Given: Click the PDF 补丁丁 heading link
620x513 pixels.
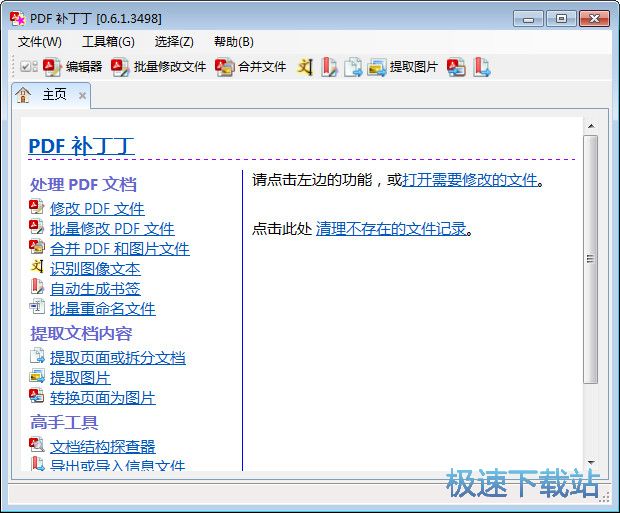Looking at the screenshot, I should 81,146.
